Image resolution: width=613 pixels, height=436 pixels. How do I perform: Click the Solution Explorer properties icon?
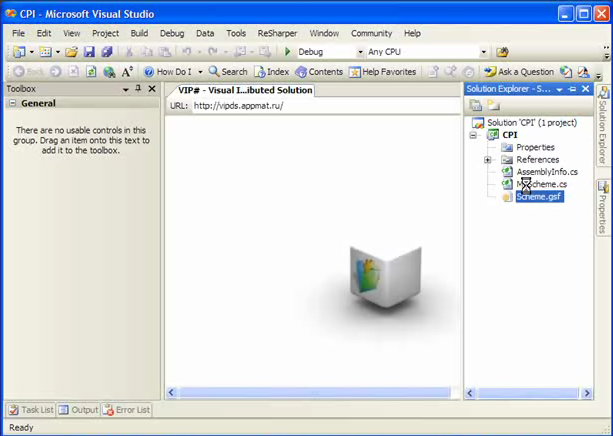[476, 105]
